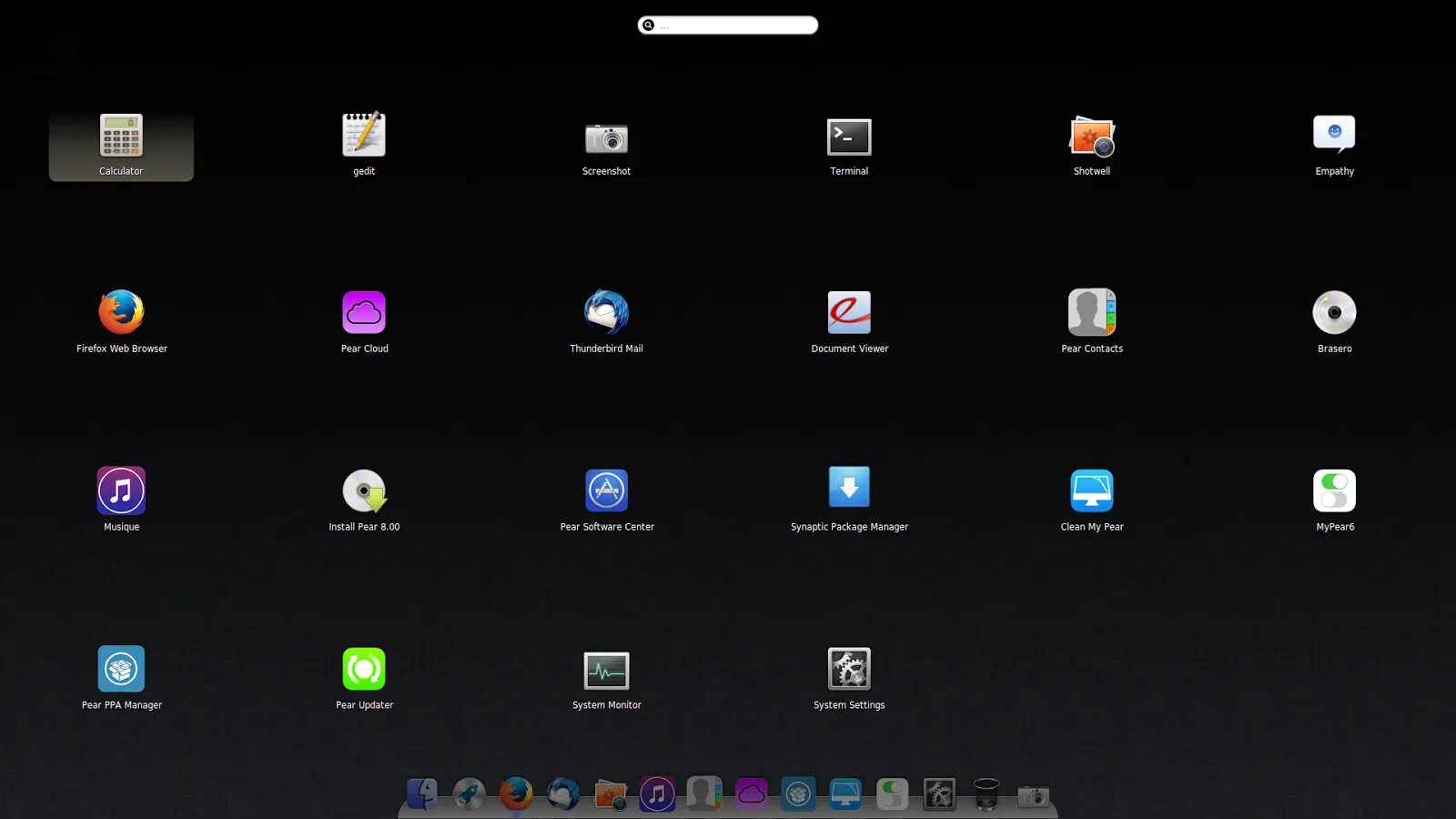Open MyPear6 toggle icon in dock
Screen dimensions: 1456x819
click(892, 794)
